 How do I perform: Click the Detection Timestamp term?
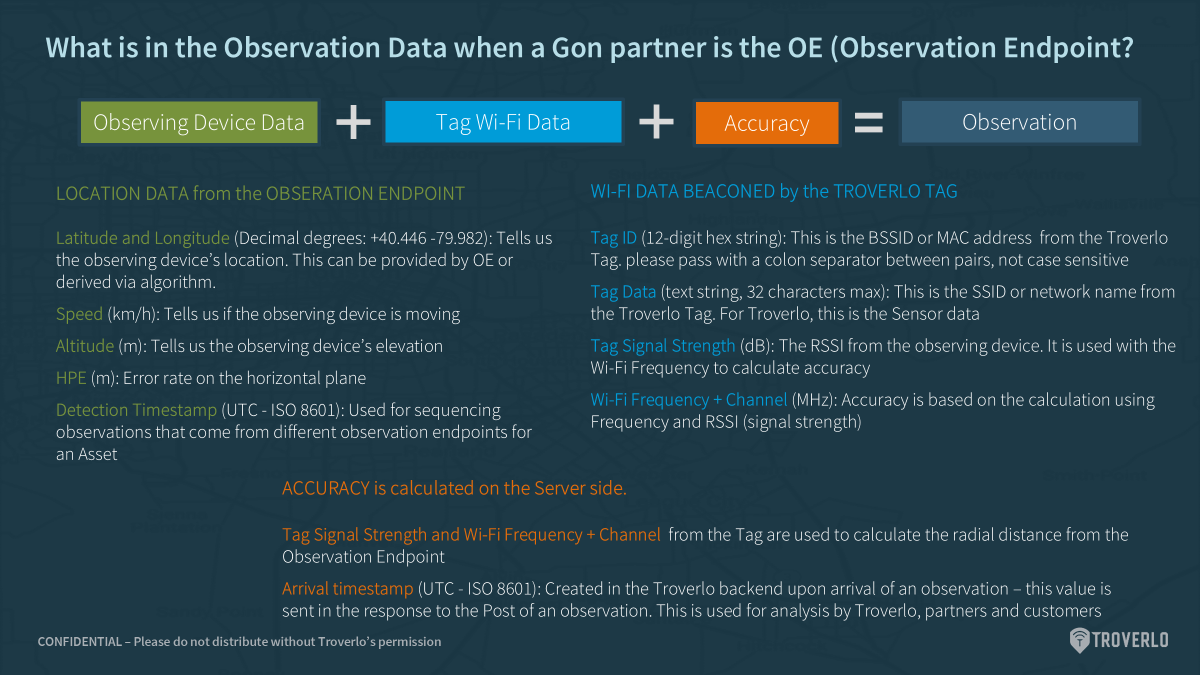coord(136,410)
